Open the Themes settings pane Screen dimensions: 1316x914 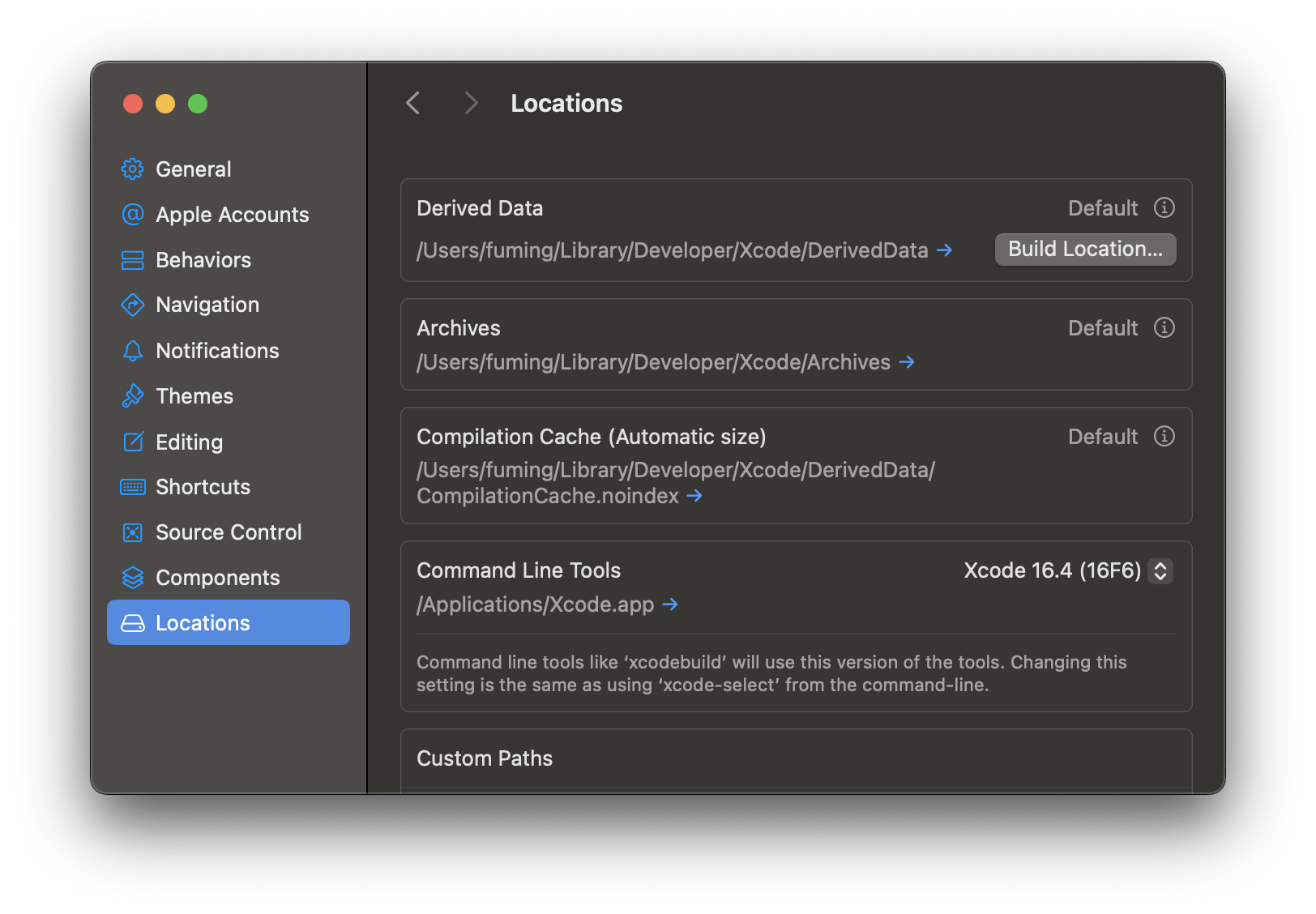229,395
